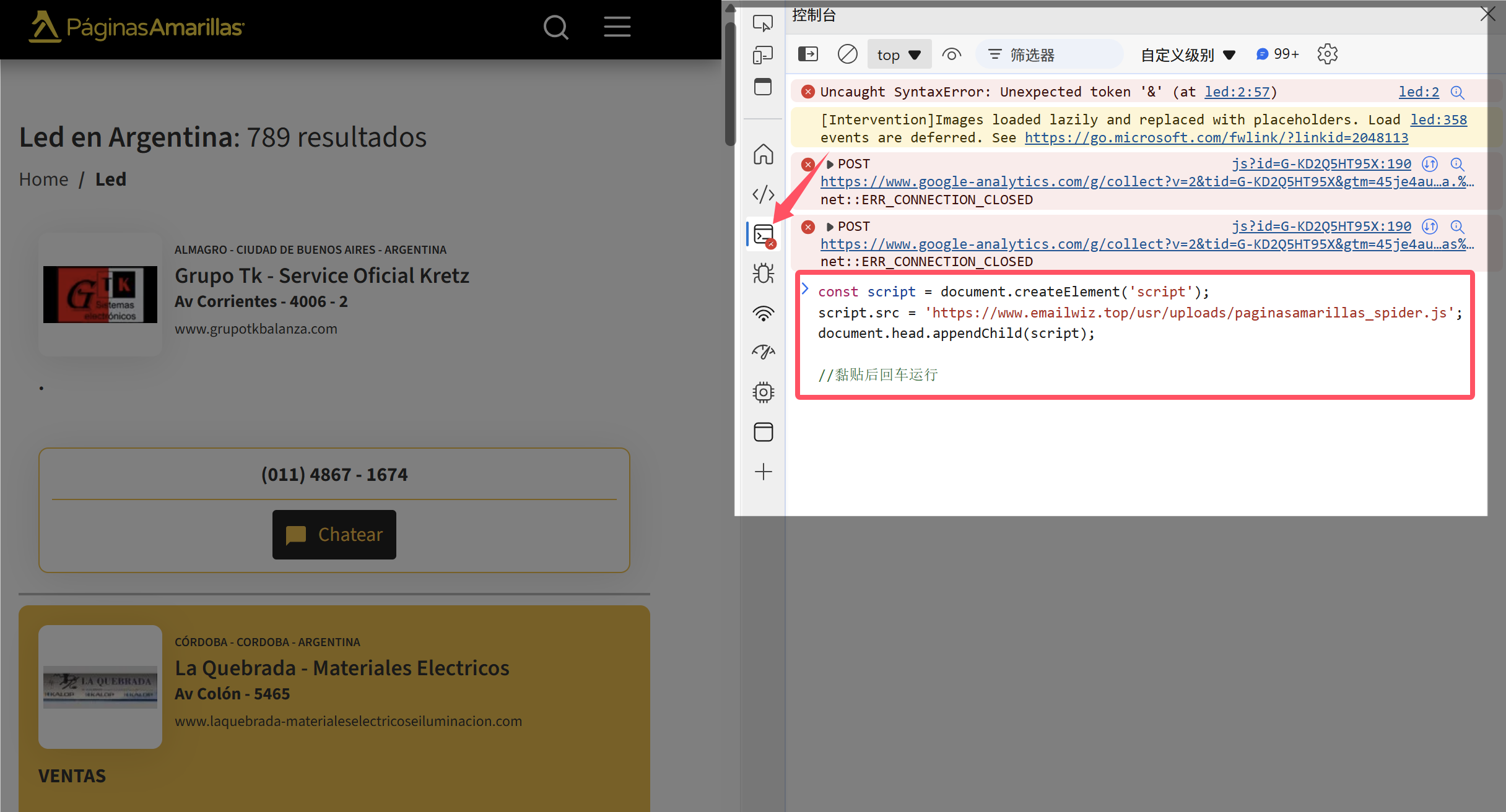This screenshot has height=812, width=1506.
Task: Open the led:358 source link
Action: click(1439, 119)
